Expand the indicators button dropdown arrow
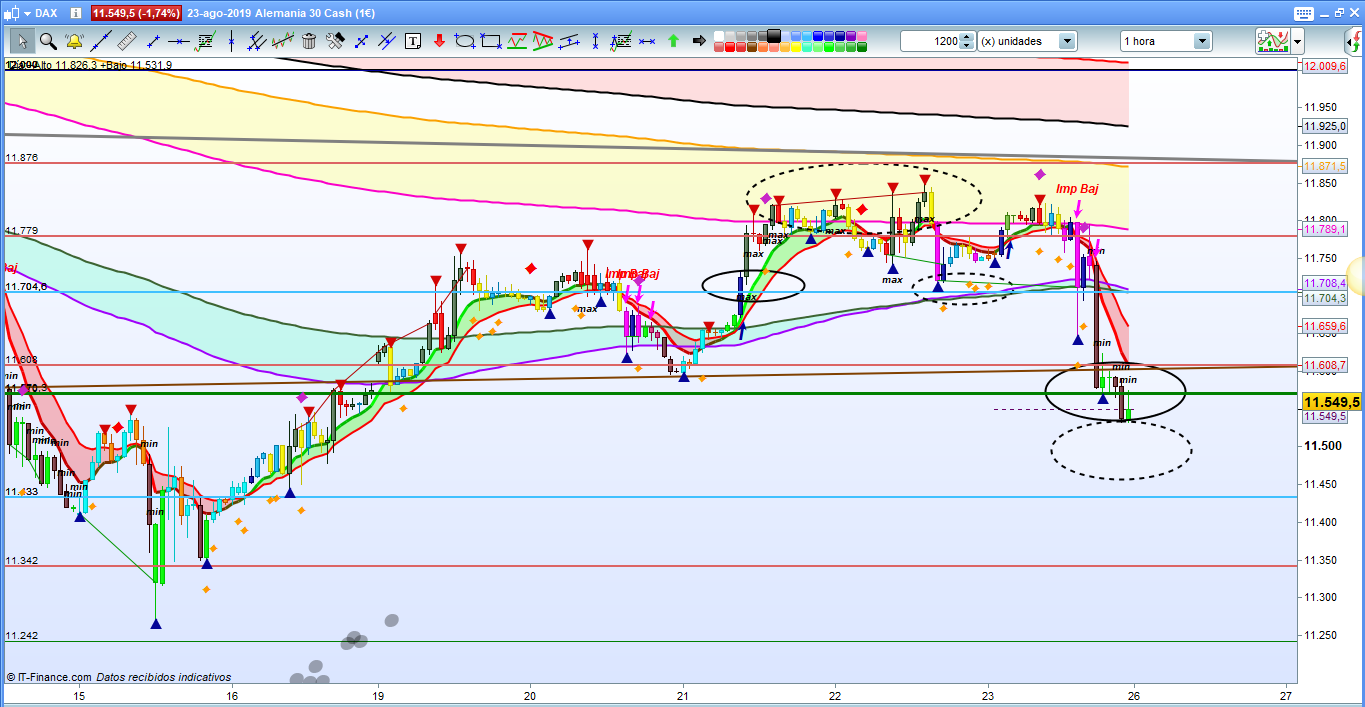The image size is (1365, 707). coord(1297,41)
